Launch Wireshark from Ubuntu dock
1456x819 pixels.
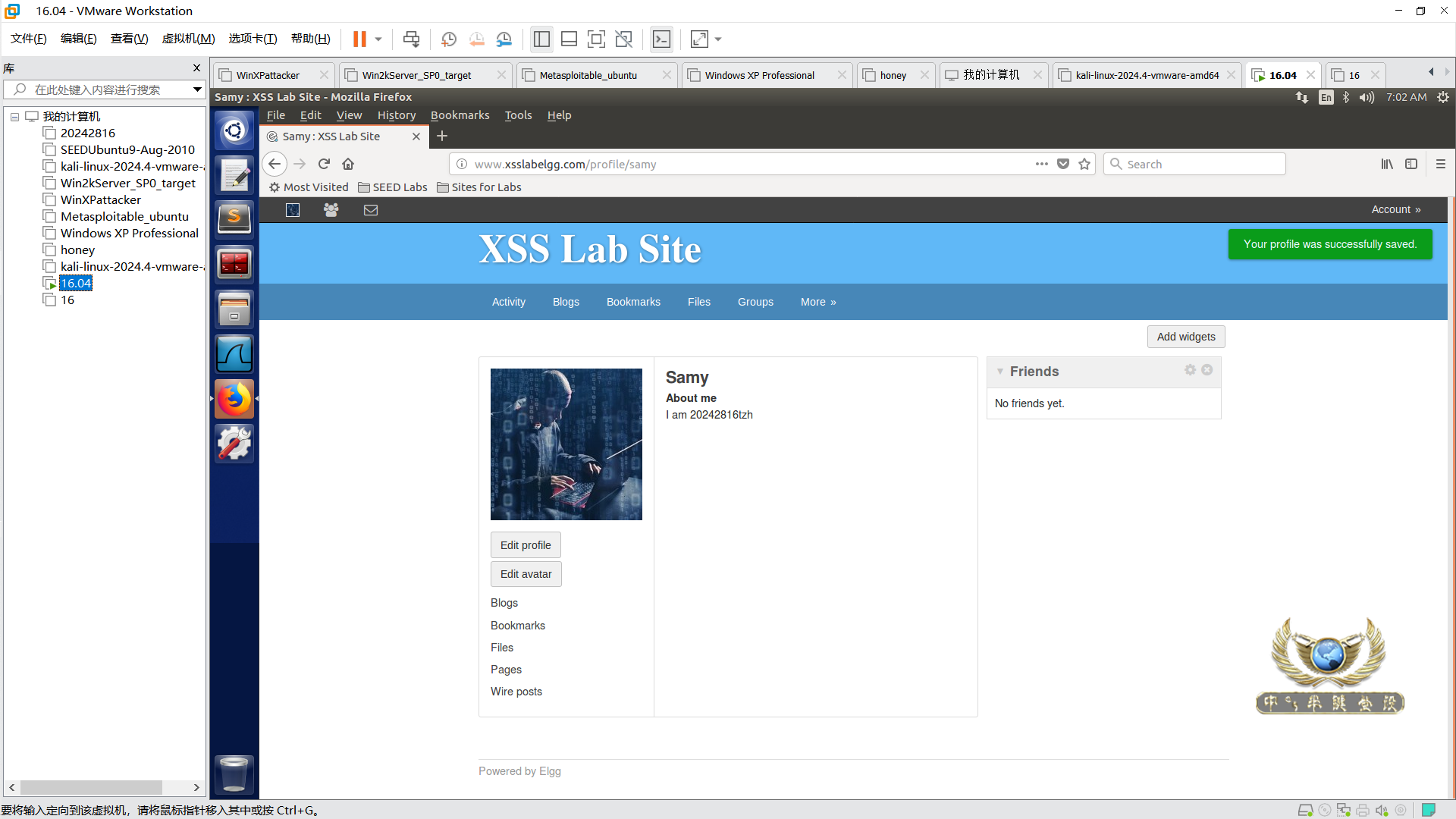[x=234, y=354]
